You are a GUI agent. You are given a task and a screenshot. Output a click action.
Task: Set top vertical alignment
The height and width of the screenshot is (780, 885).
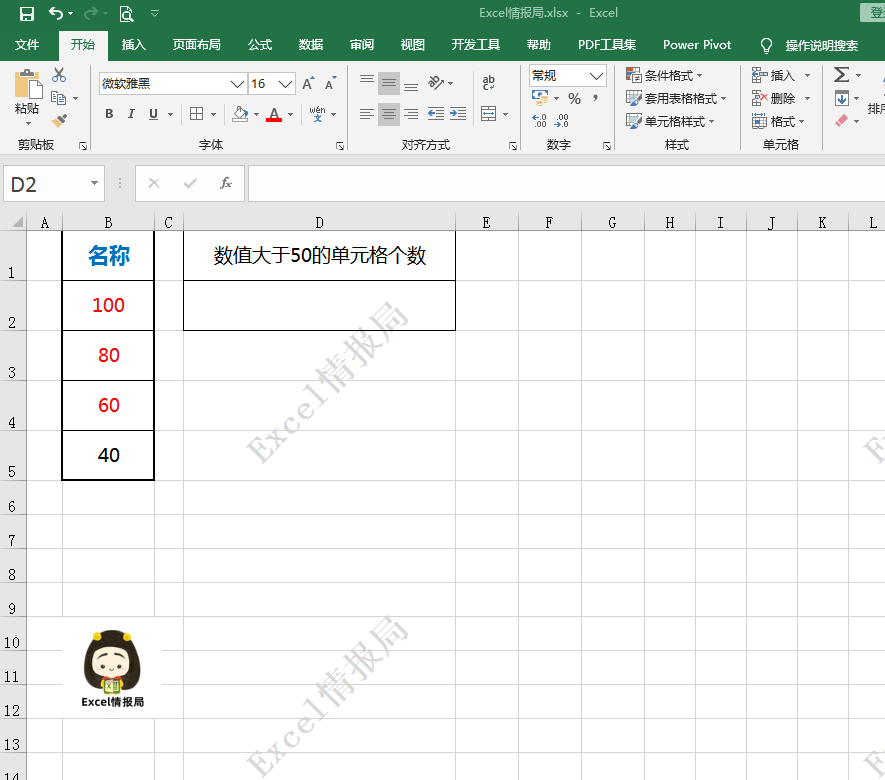coord(367,83)
